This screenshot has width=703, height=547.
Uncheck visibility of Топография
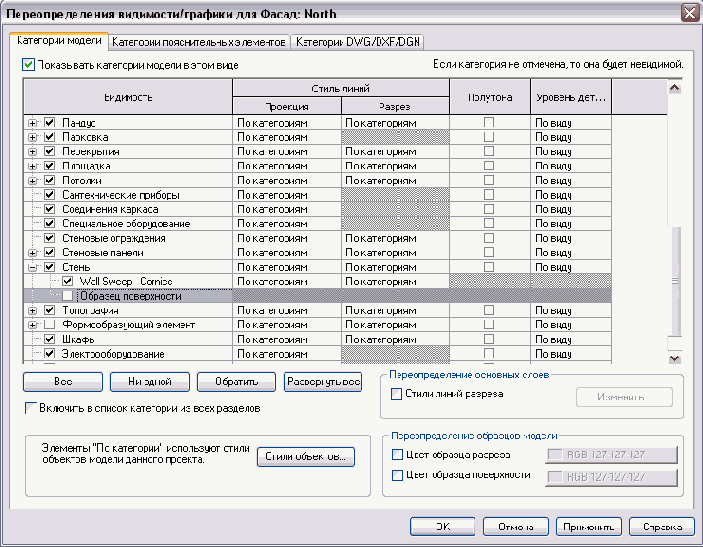tap(49, 310)
